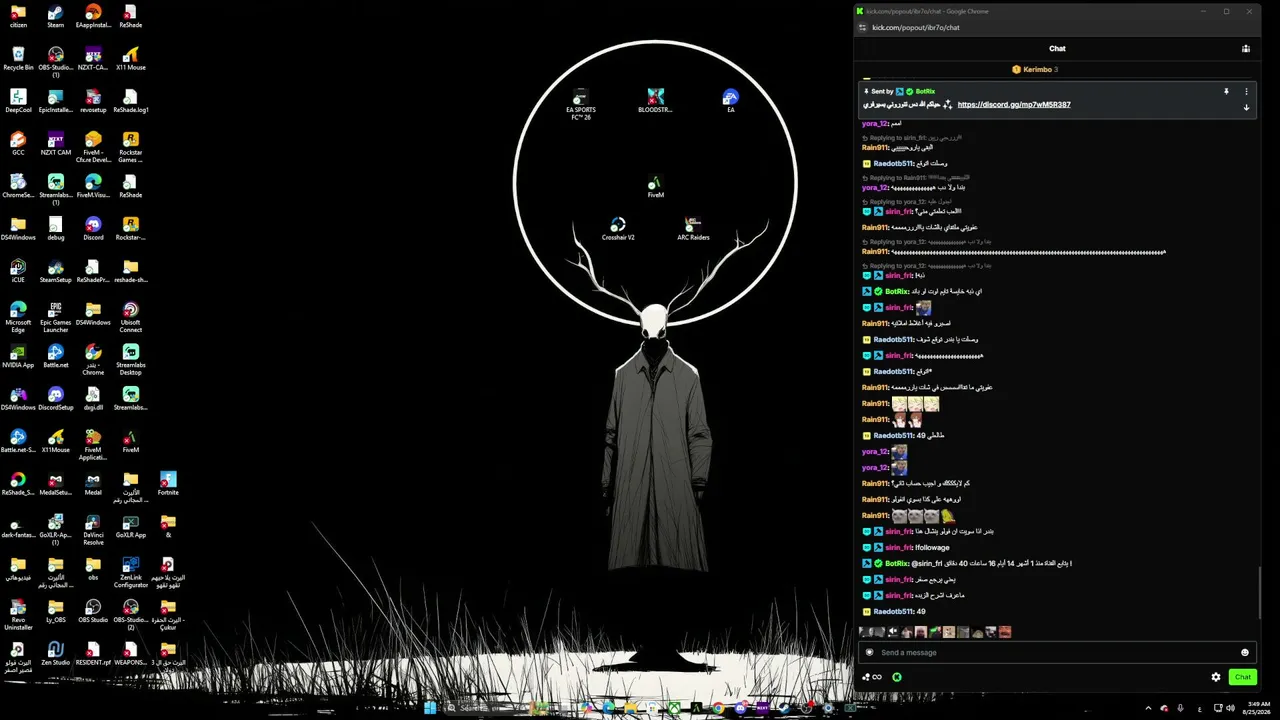Open the chat users list icon
This screenshot has width=1280, height=720.
tap(1246, 48)
